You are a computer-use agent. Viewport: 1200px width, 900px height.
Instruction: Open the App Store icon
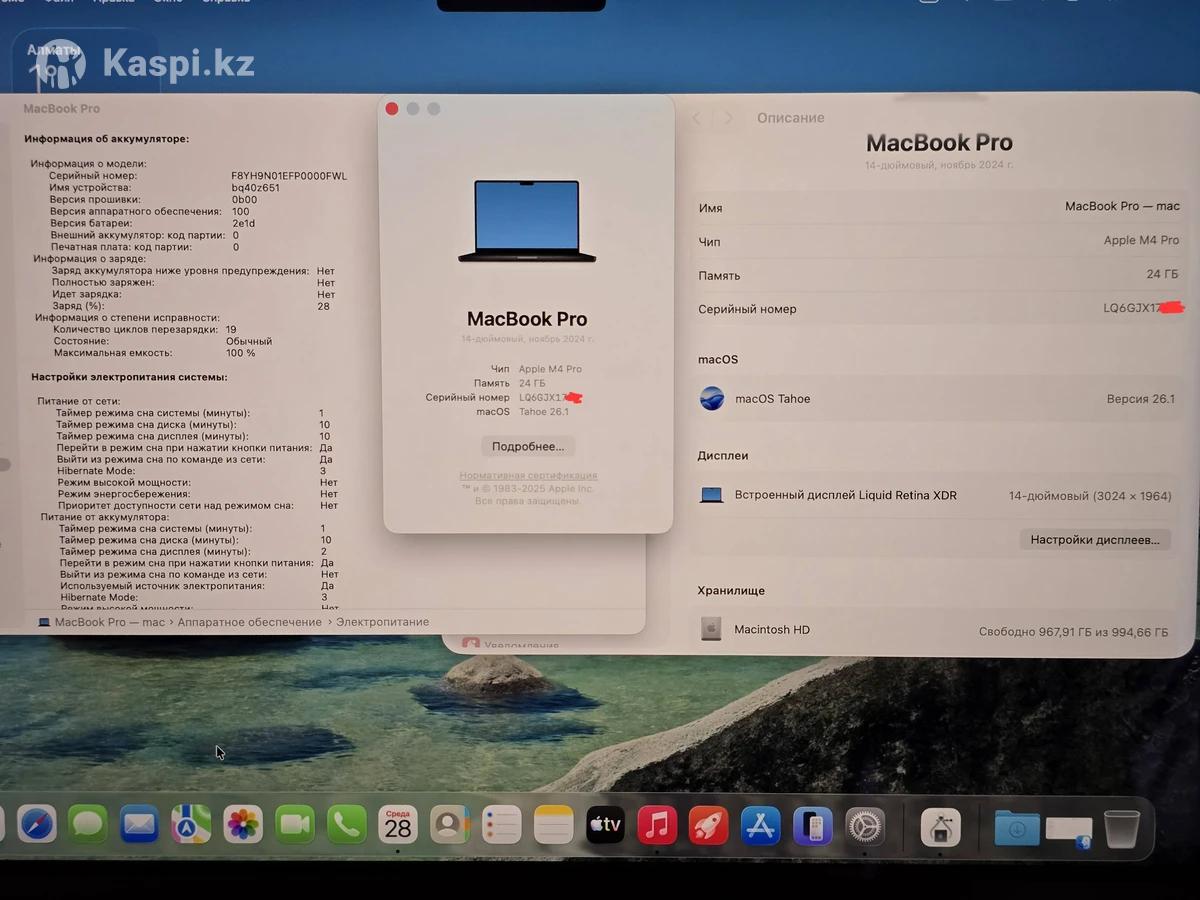point(761,826)
